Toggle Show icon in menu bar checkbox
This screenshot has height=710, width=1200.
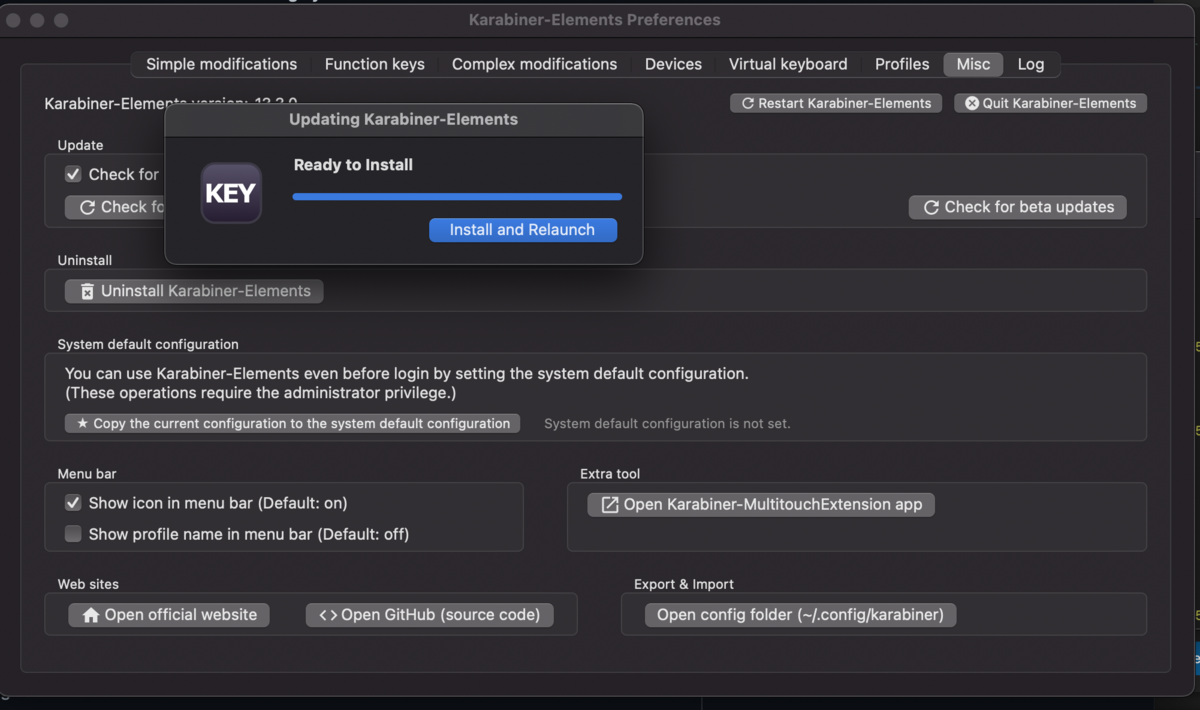pyautogui.click(x=73, y=503)
